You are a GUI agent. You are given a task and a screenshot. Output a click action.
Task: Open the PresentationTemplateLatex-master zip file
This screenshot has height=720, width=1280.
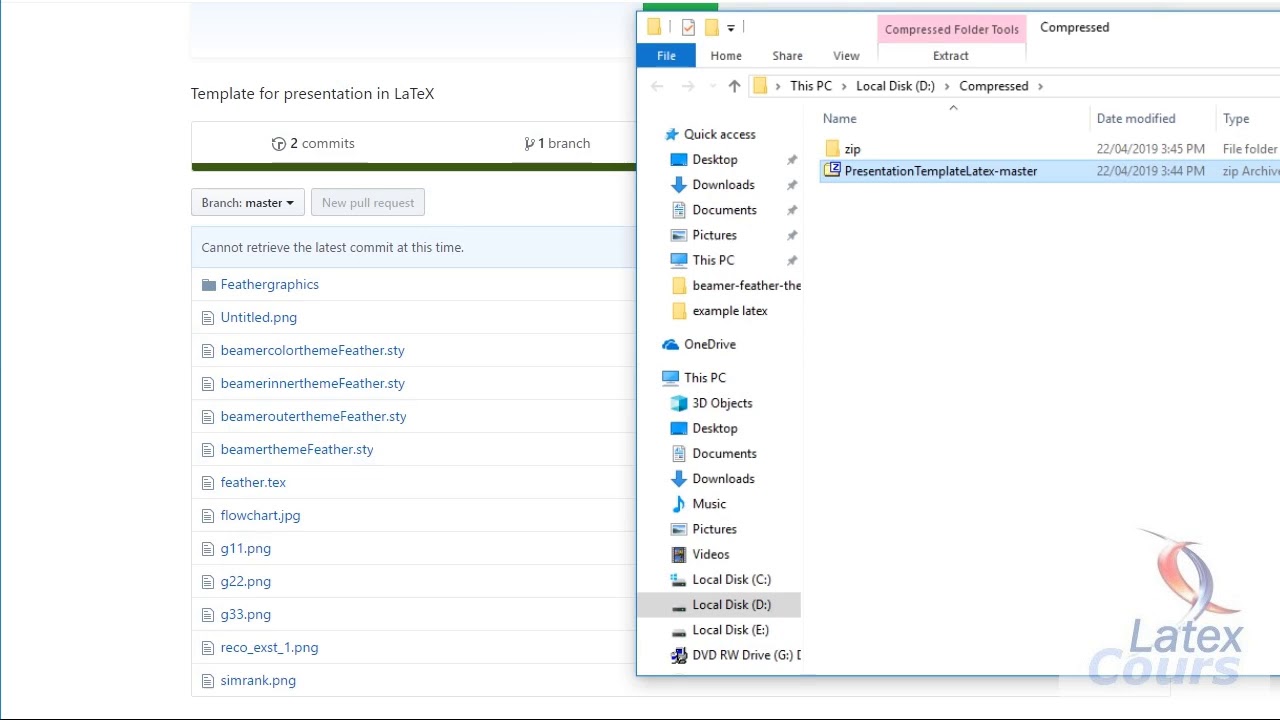pyautogui.click(x=940, y=171)
